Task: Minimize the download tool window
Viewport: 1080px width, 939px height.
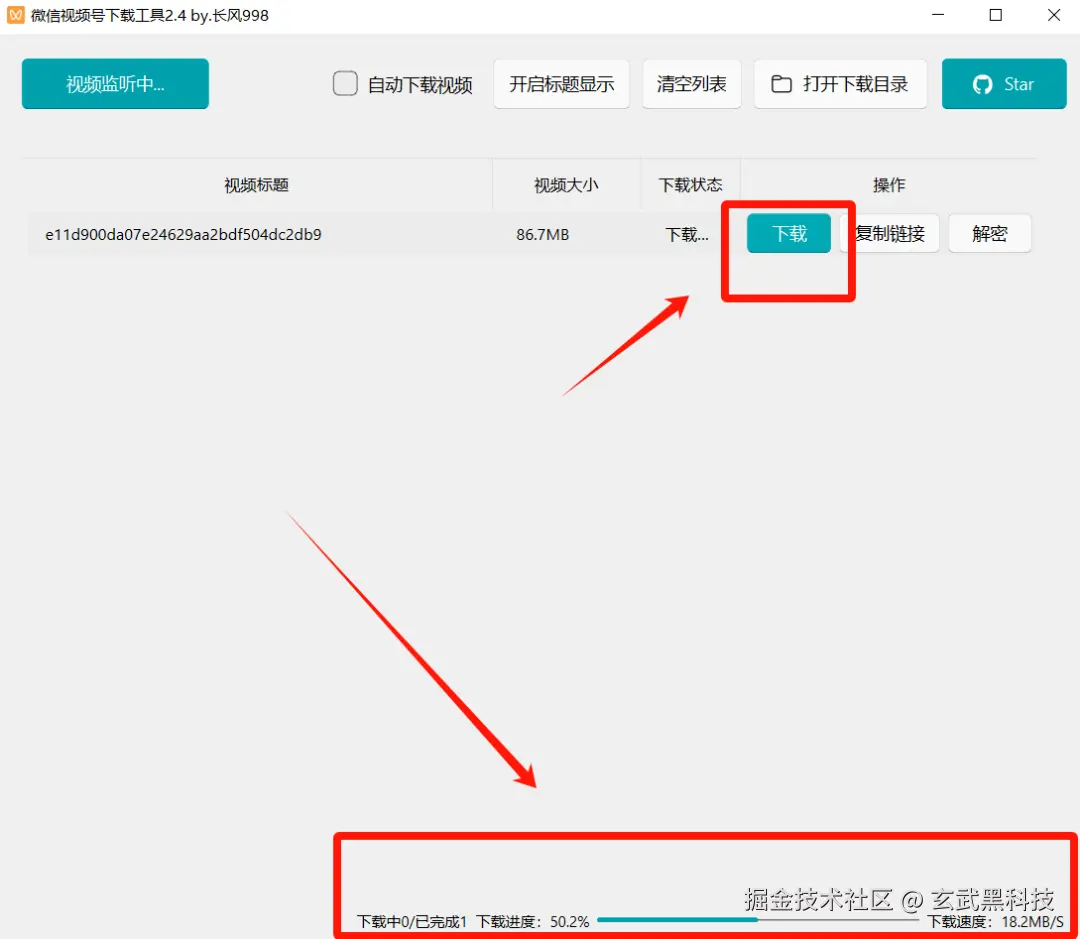Action: coord(938,15)
